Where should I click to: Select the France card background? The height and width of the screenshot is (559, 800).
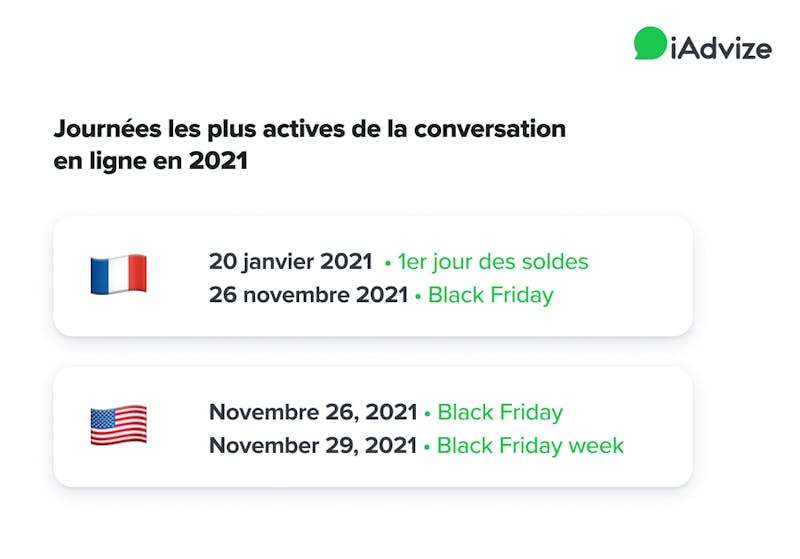(x=373, y=276)
